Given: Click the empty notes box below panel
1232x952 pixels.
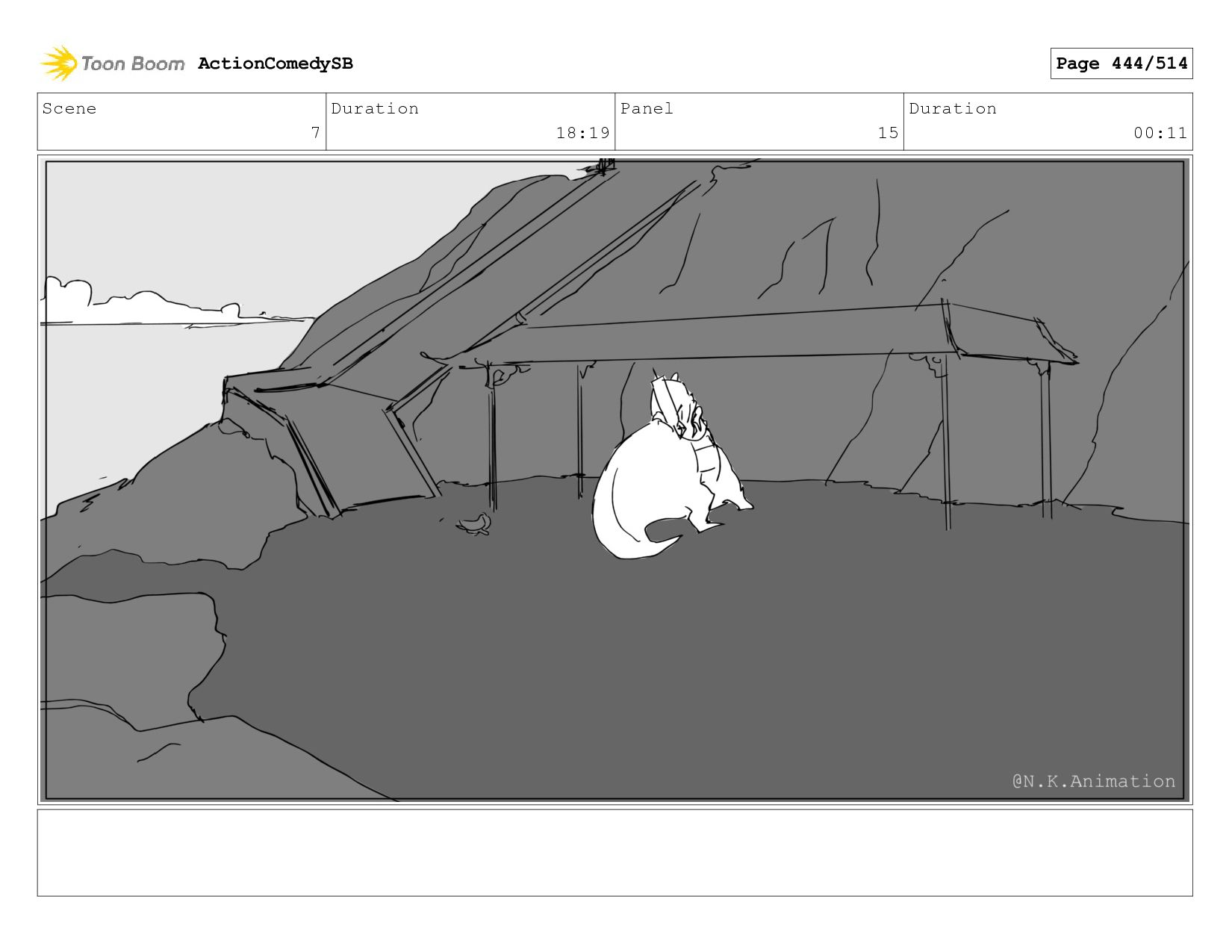Looking at the screenshot, I should point(615,853).
